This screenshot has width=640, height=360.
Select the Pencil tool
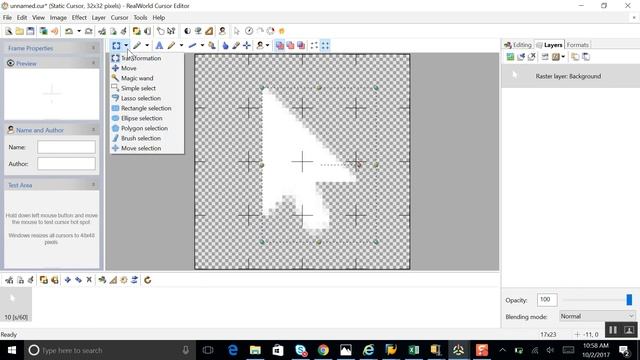[x=171, y=45]
